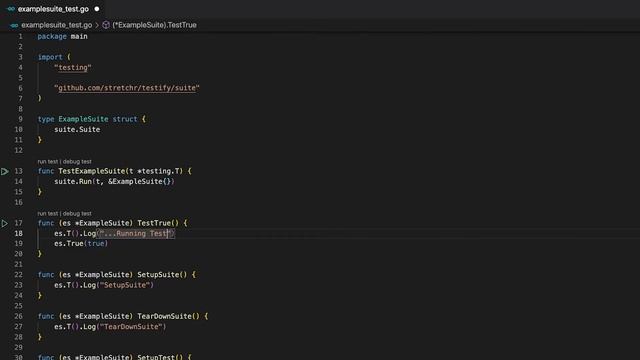Click line number 18 in the gutter
Viewport: 640px width, 360px height.
pos(18,233)
